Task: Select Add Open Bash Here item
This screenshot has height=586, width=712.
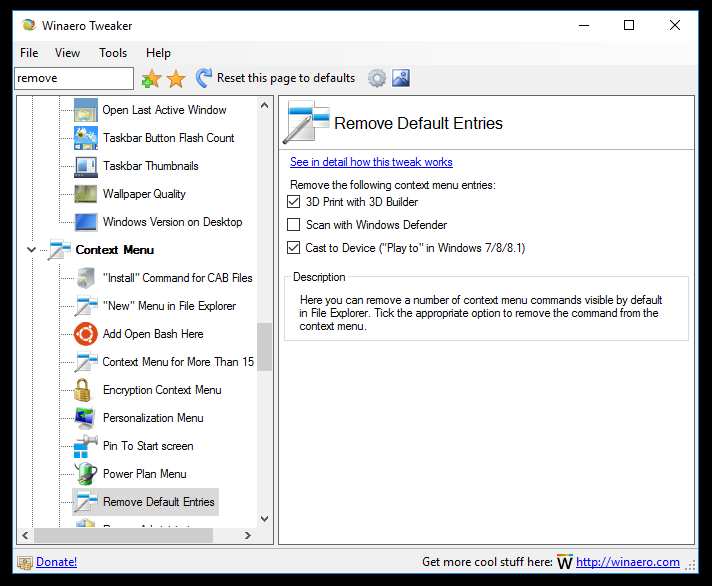Action: click(x=153, y=334)
